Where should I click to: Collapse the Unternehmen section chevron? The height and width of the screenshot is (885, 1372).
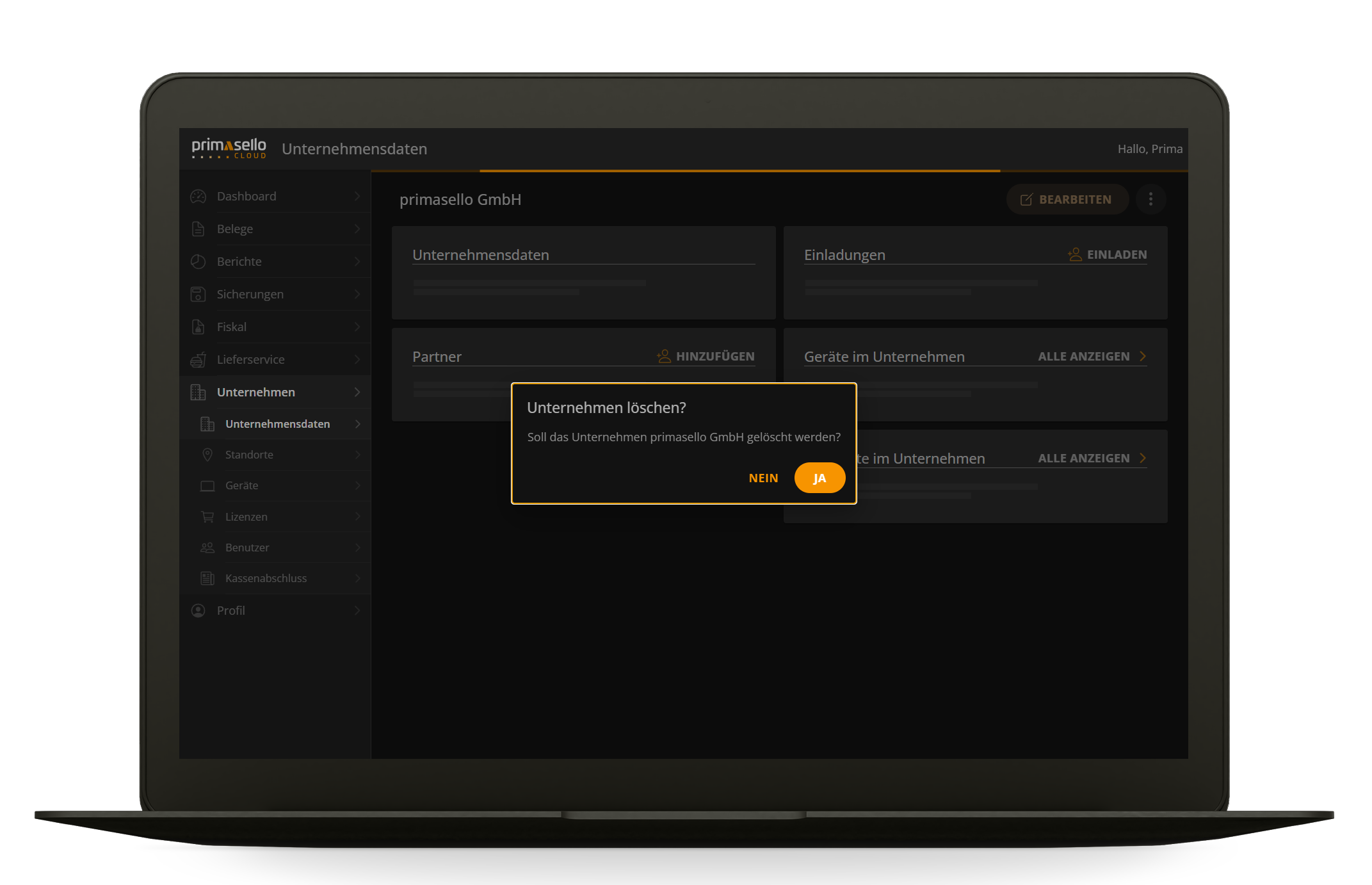pyautogui.click(x=357, y=392)
